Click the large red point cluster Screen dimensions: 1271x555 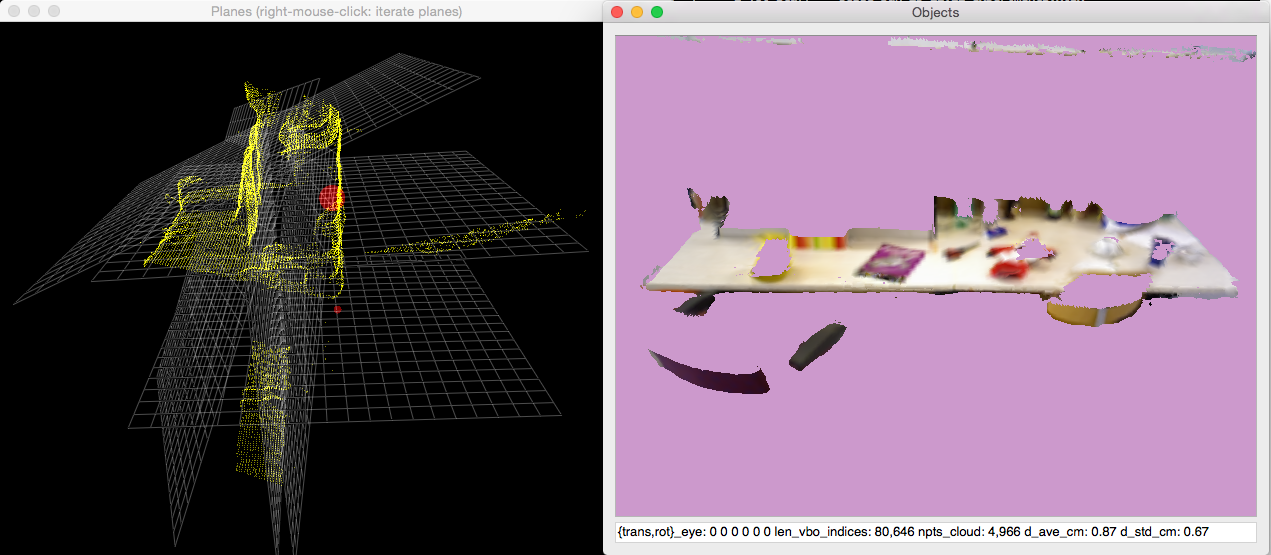click(331, 198)
